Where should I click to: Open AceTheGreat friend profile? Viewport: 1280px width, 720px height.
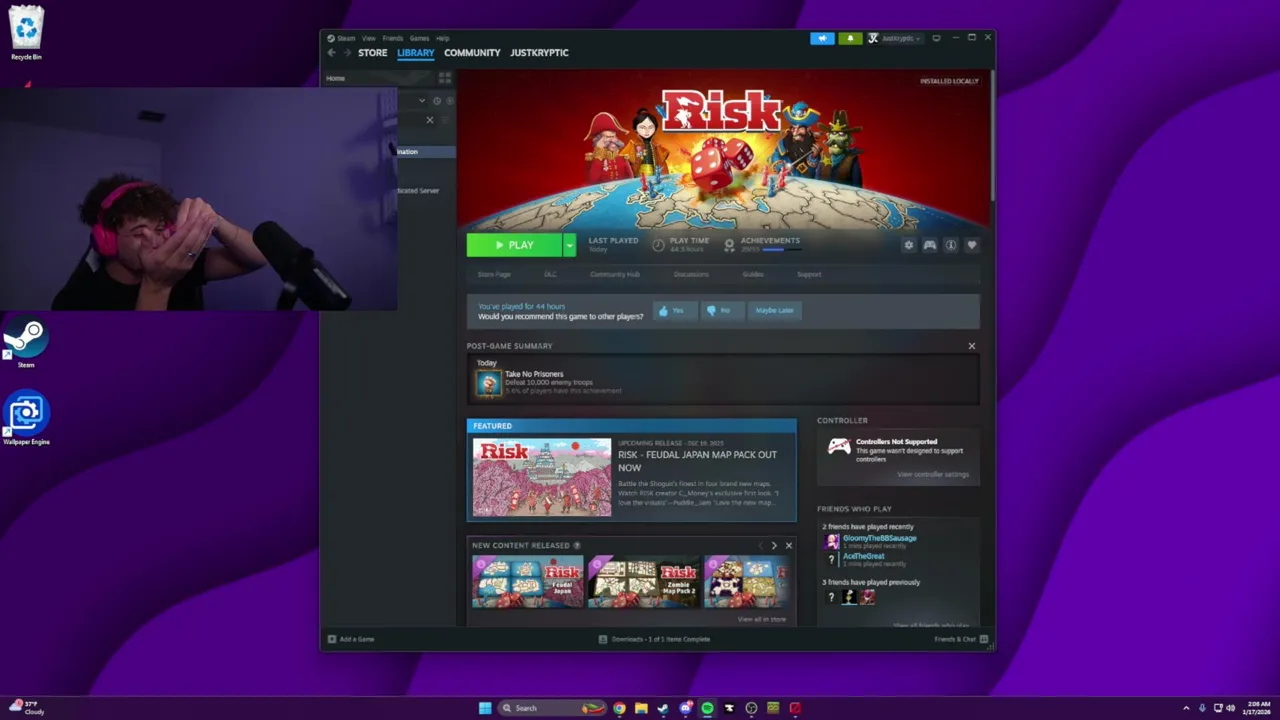point(863,556)
